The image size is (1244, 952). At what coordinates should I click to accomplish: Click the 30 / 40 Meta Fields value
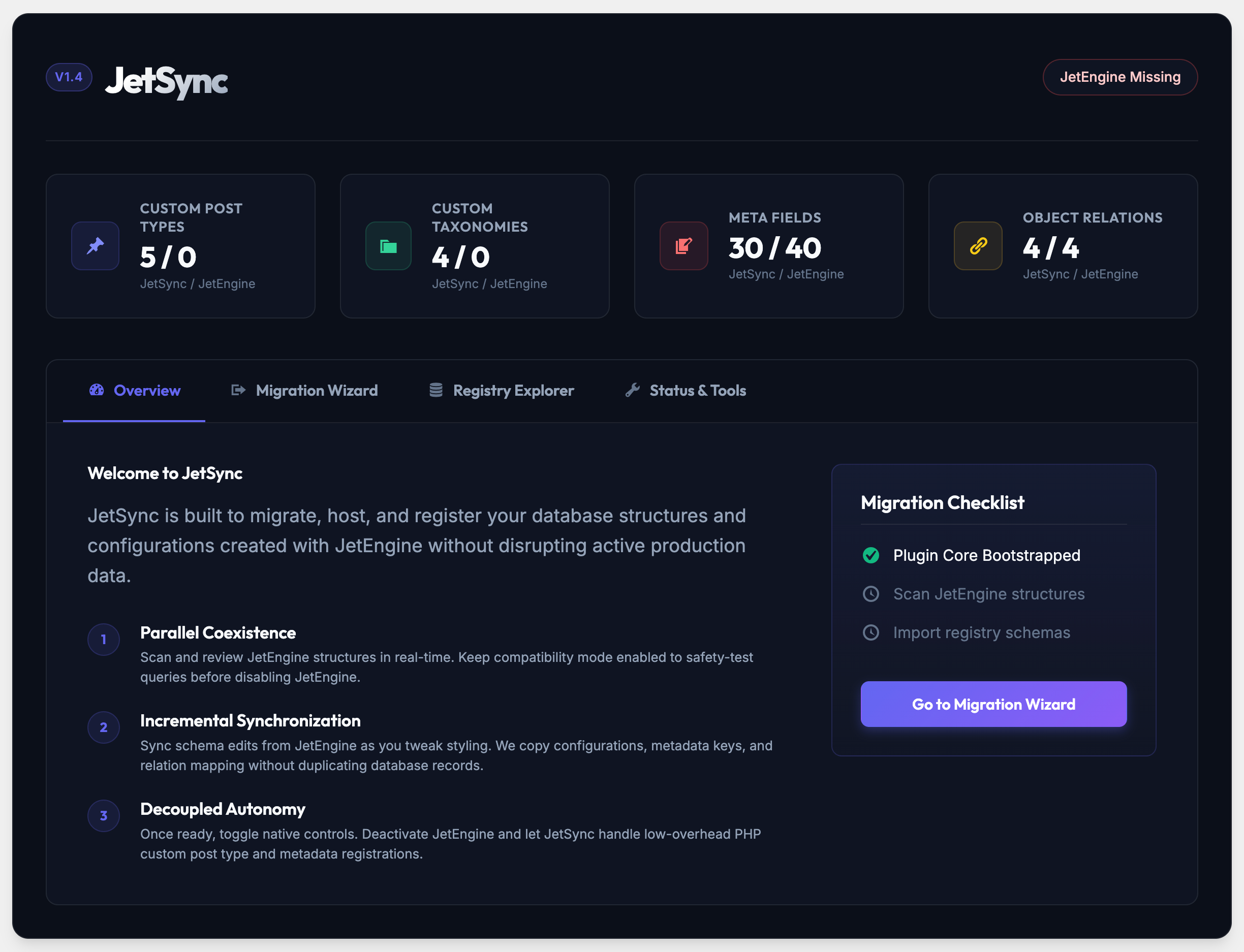(775, 248)
